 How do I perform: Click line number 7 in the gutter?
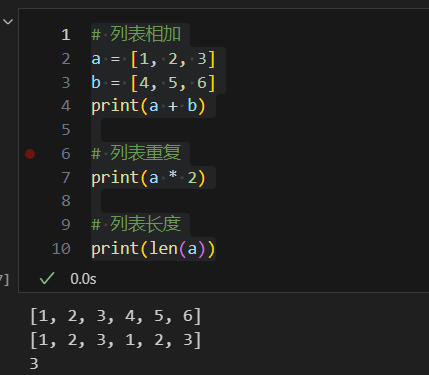point(66,178)
